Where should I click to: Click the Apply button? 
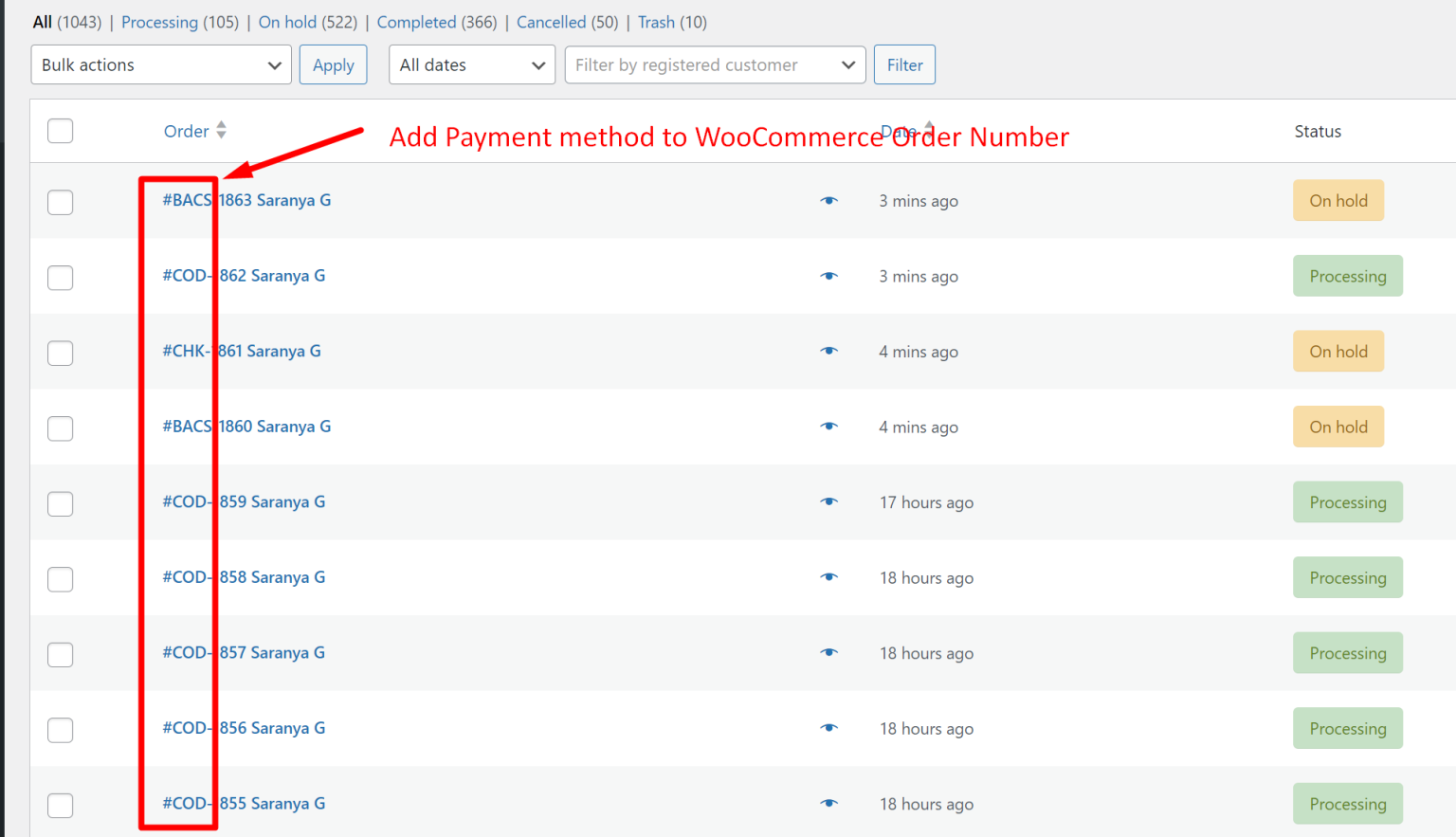tap(333, 64)
